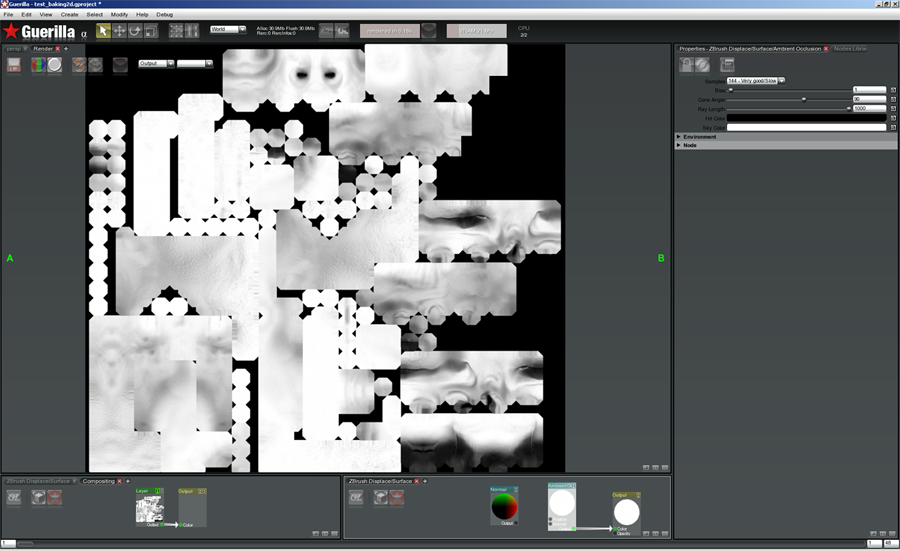Toggle the alpha circle display icon
Screen dimensions: 900x551
tap(55, 65)
